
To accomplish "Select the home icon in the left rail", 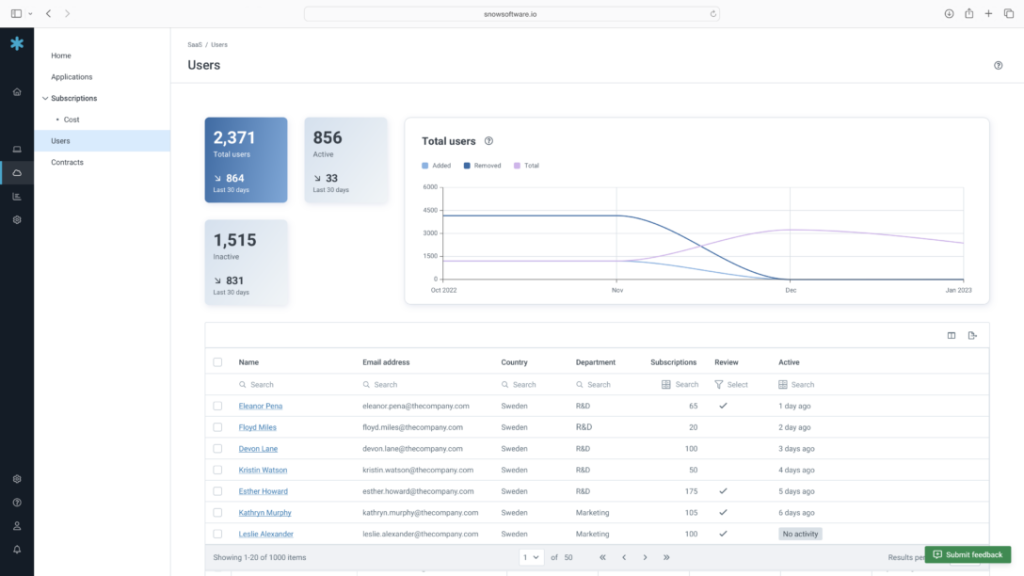I will tap(16, 91).
